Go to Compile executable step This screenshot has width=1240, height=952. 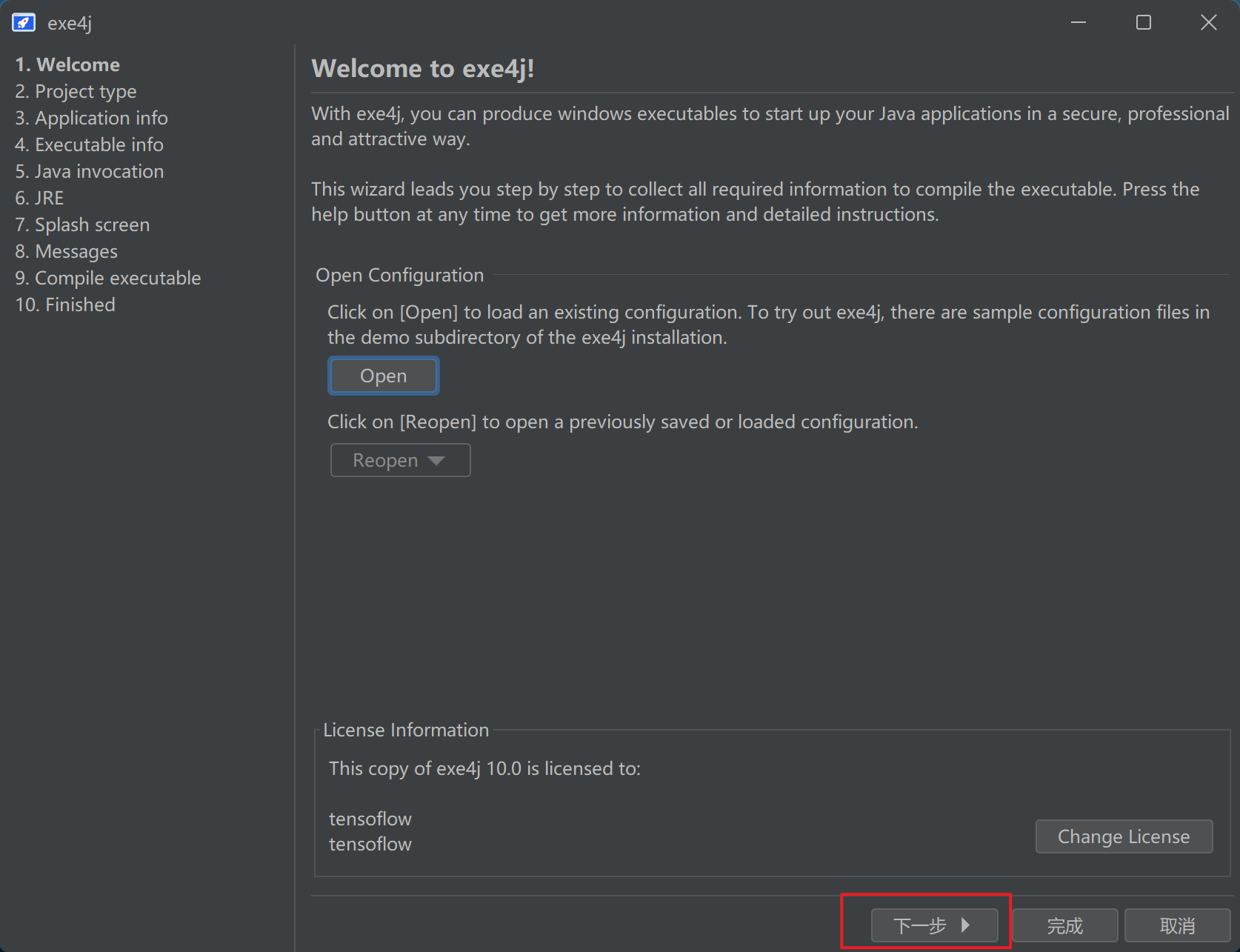[107, 278]
